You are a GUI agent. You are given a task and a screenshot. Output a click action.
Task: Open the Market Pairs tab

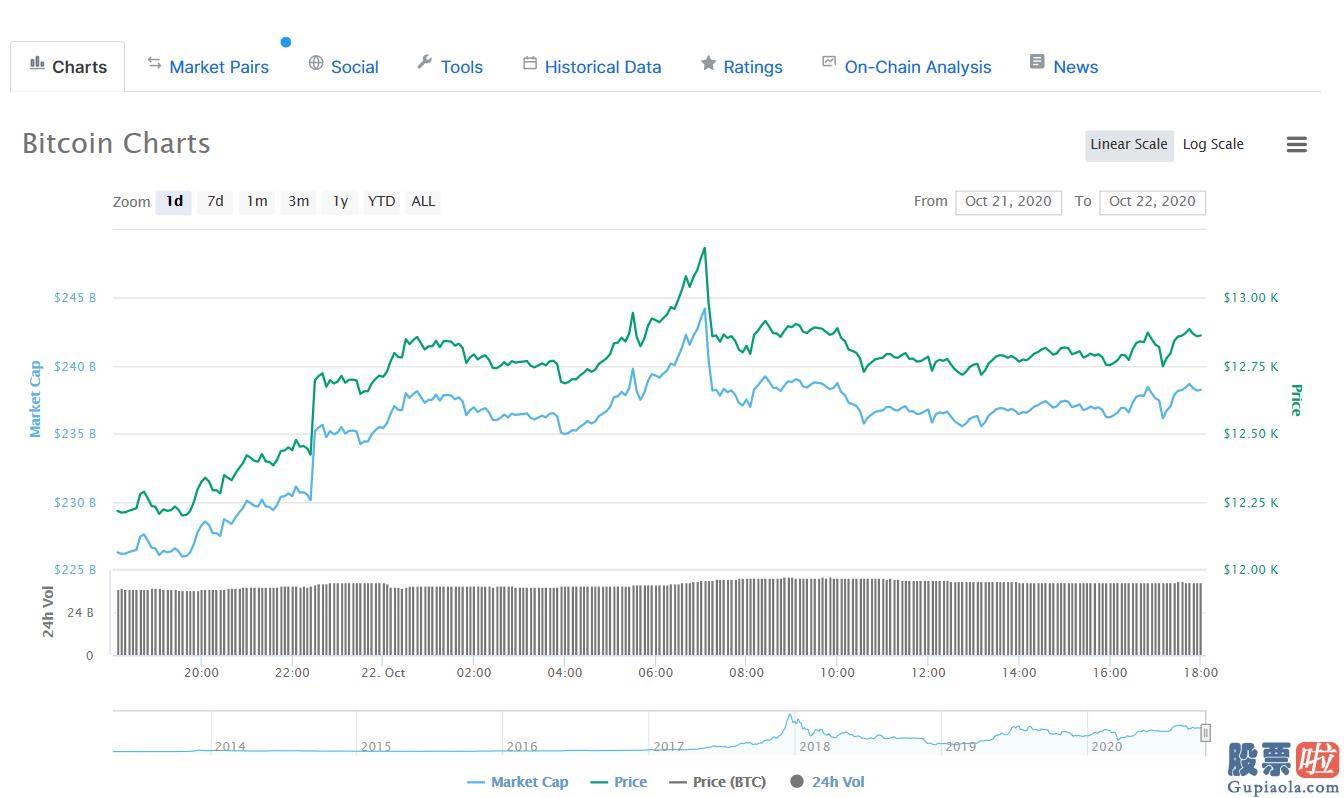pyautogui.click(x=208, y=67)
